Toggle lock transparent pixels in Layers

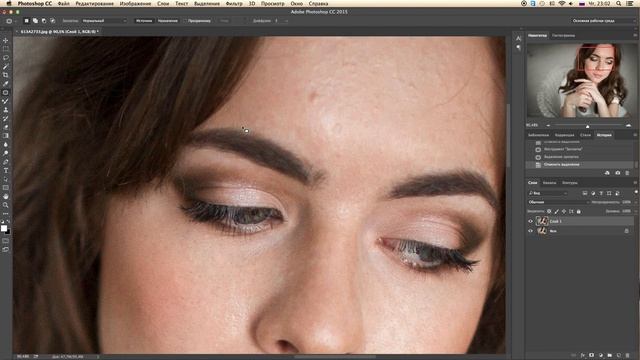(549, 211)
